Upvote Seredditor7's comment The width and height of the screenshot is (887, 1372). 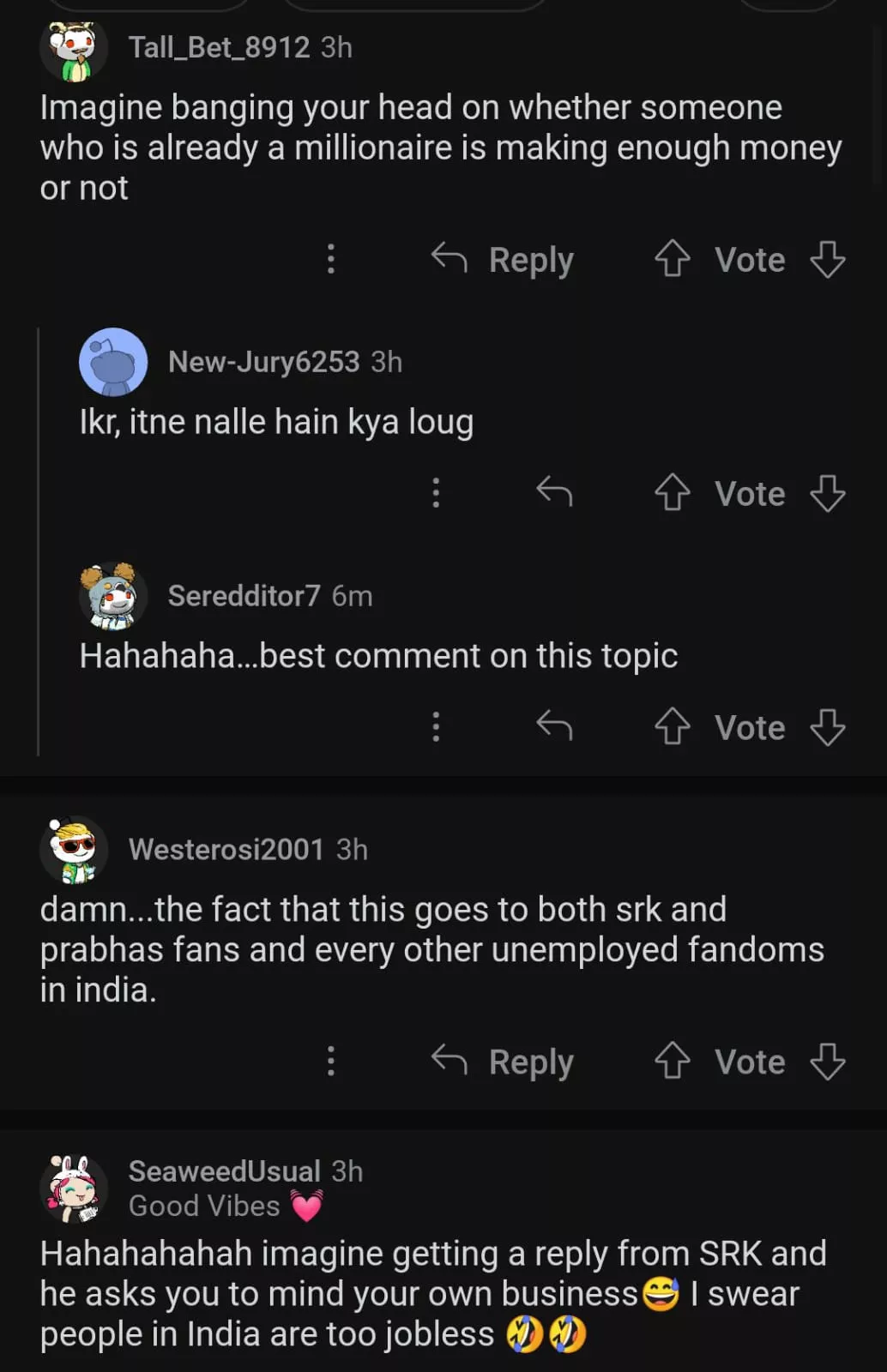672,727
